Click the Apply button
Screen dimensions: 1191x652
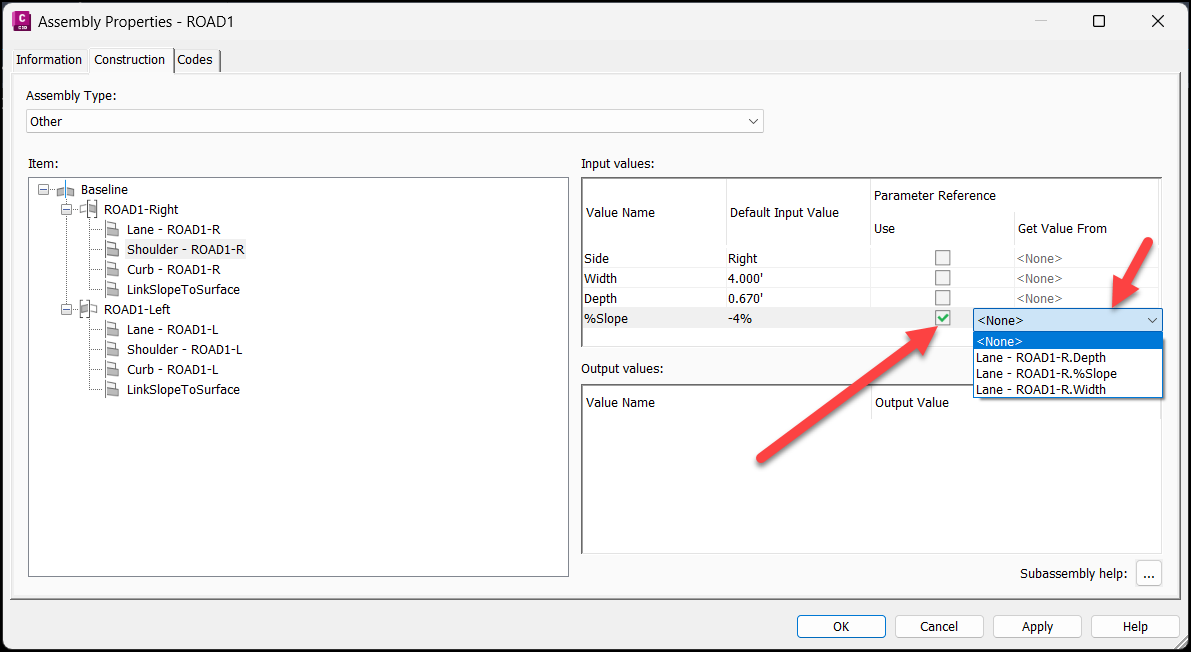coord(1037,626)
